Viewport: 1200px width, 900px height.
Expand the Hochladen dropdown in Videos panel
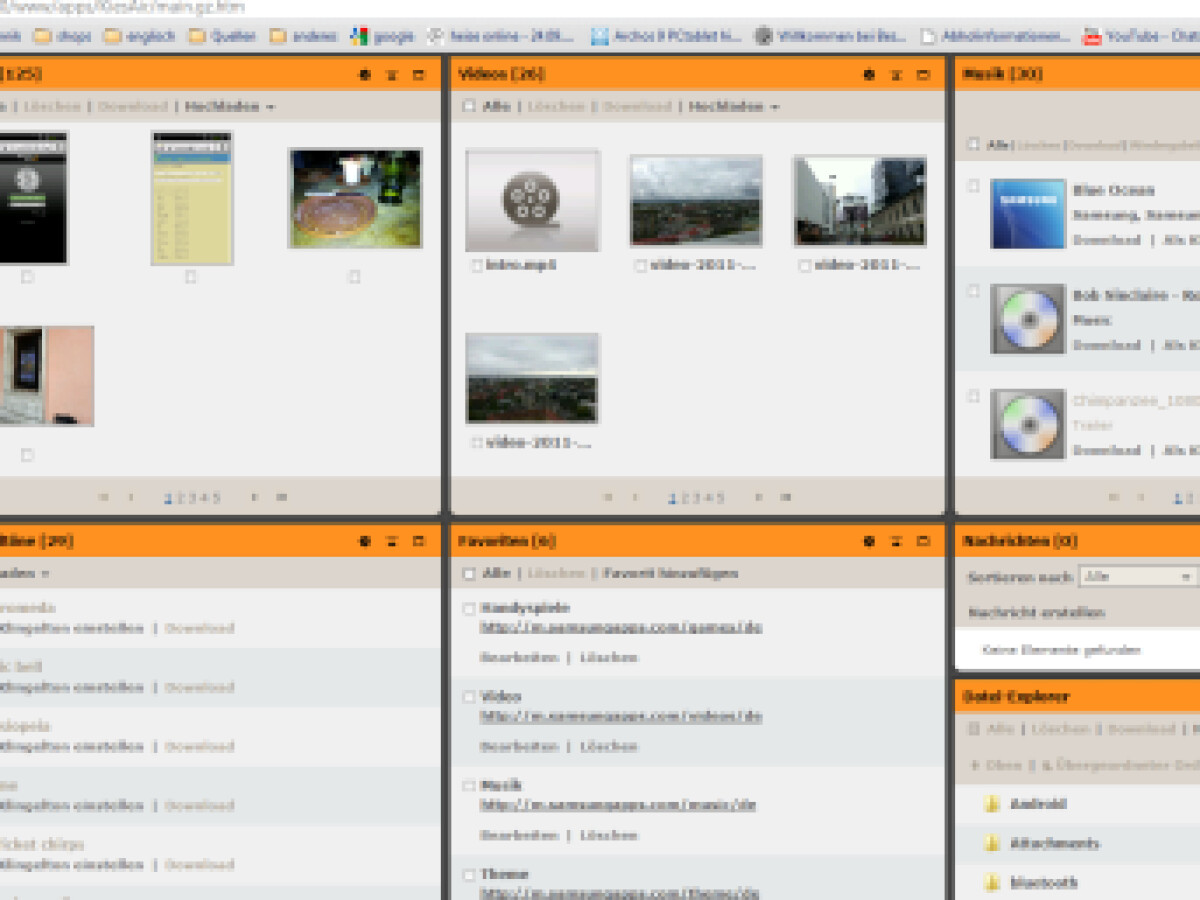pyautogui.click(x=733, y=107)
